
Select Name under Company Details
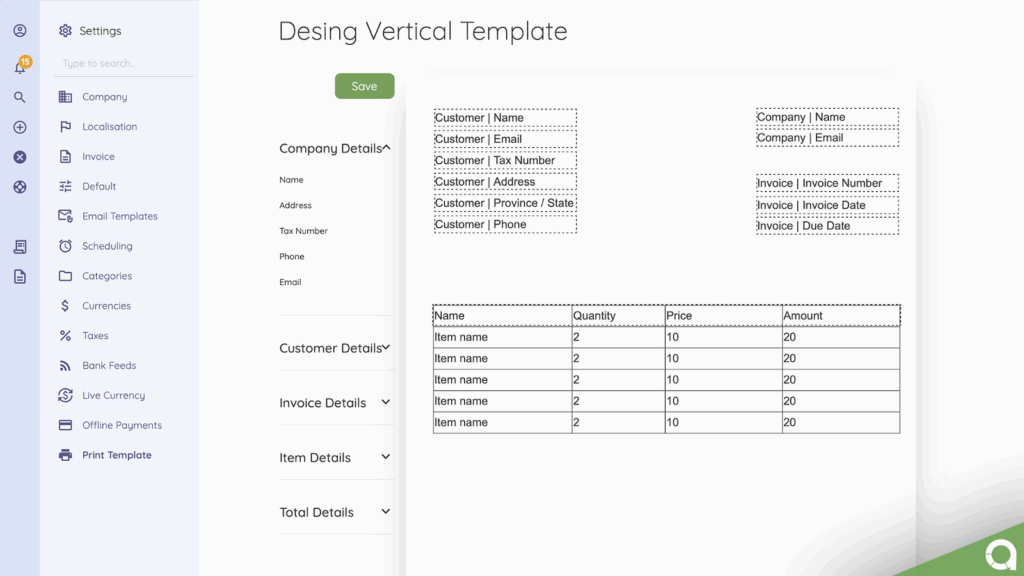pos(291,180)
